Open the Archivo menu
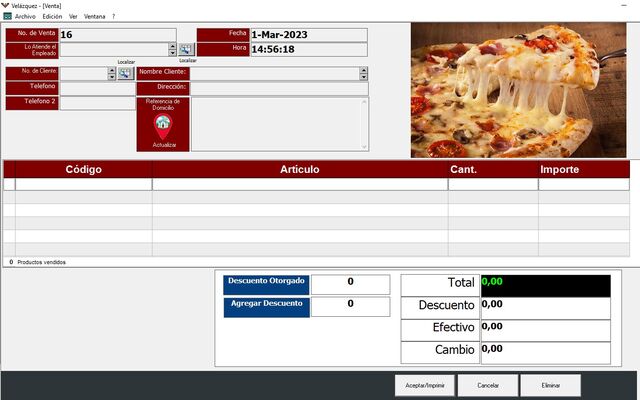The image size is (640, 400). tap(25, 17)
